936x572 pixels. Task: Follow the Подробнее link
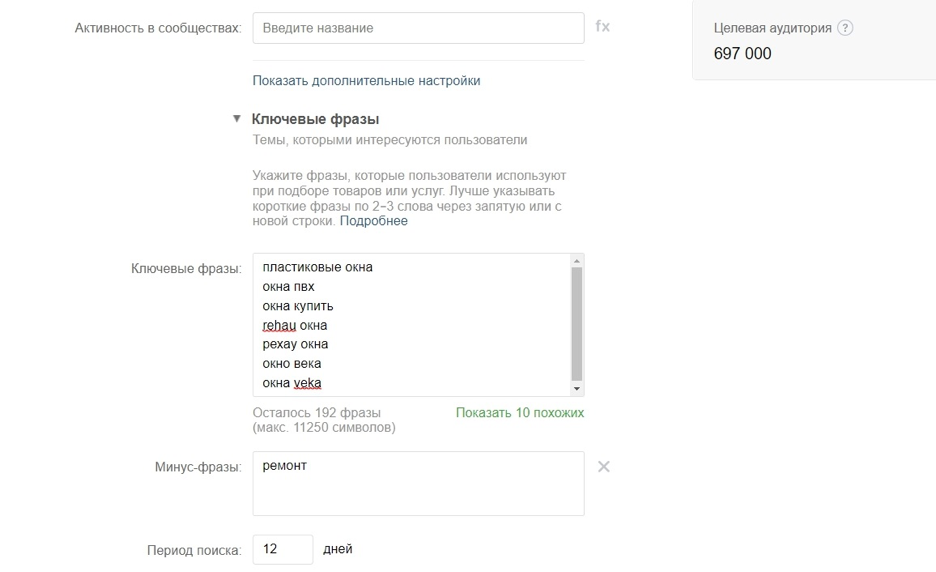coord(374,221)
